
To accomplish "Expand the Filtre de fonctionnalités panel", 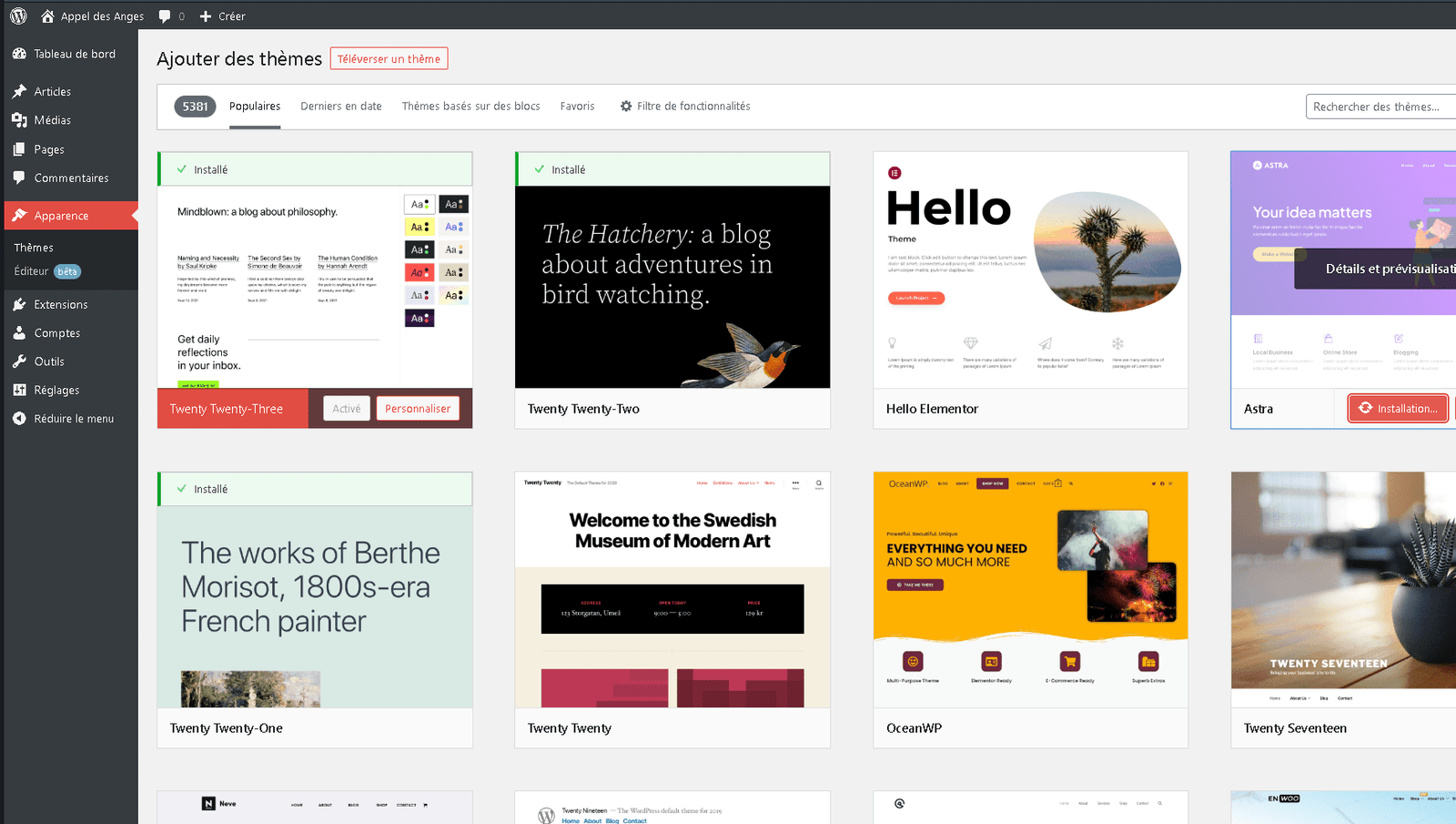I will (685, 107).
